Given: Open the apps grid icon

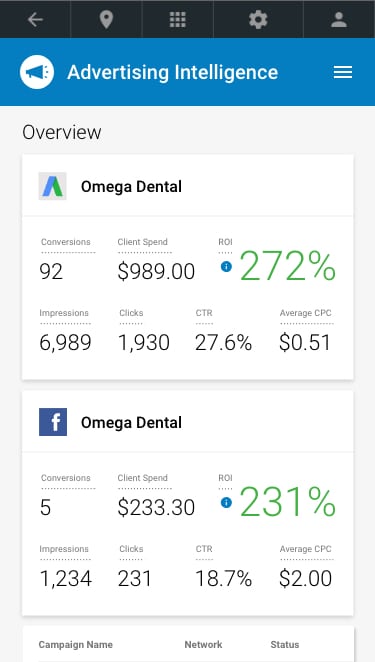Looking at the screenshot, I should point(178,19).
